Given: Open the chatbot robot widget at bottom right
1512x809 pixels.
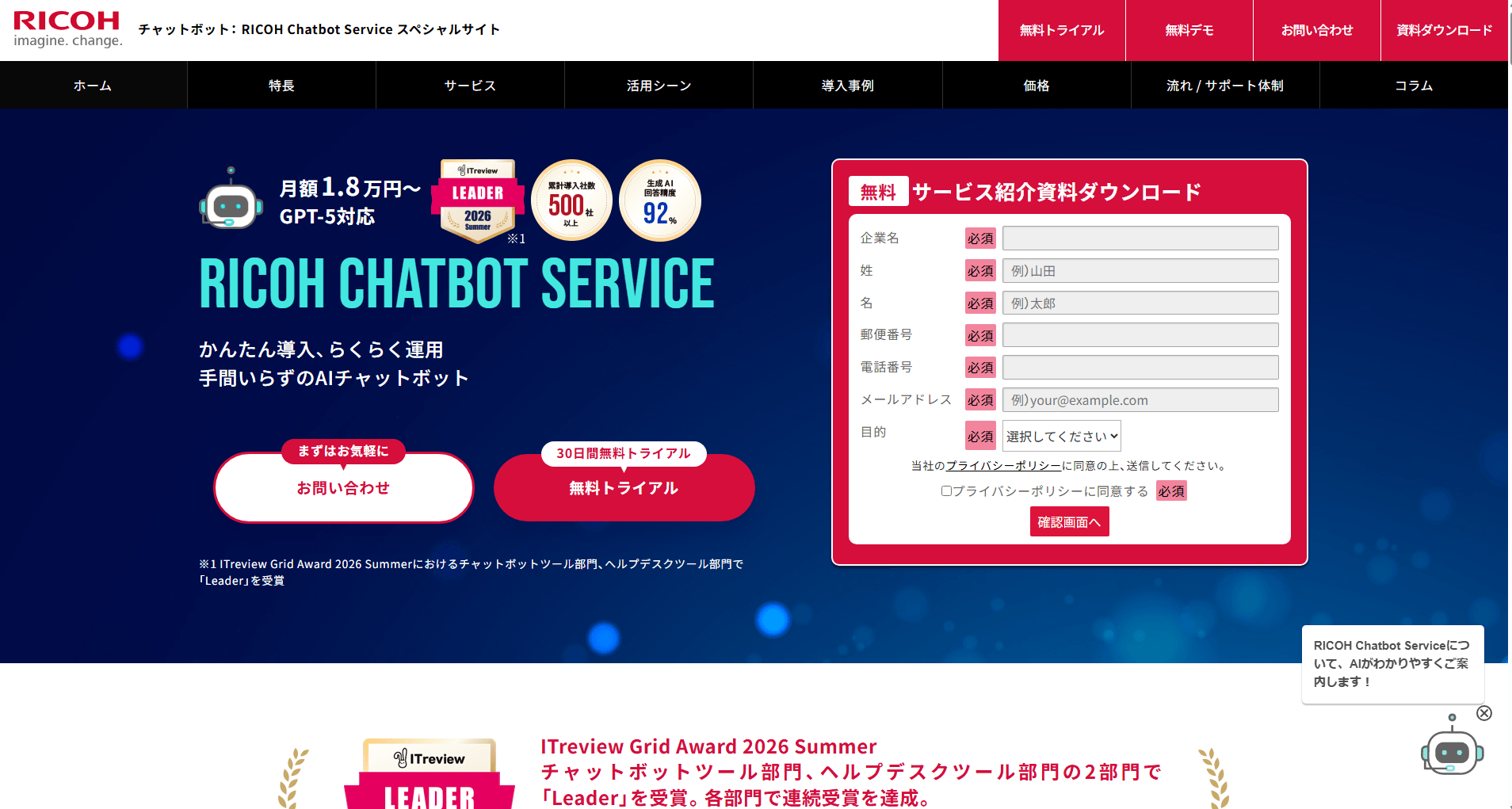Looking at the screenshot, I should click(x=1451, y=746).
